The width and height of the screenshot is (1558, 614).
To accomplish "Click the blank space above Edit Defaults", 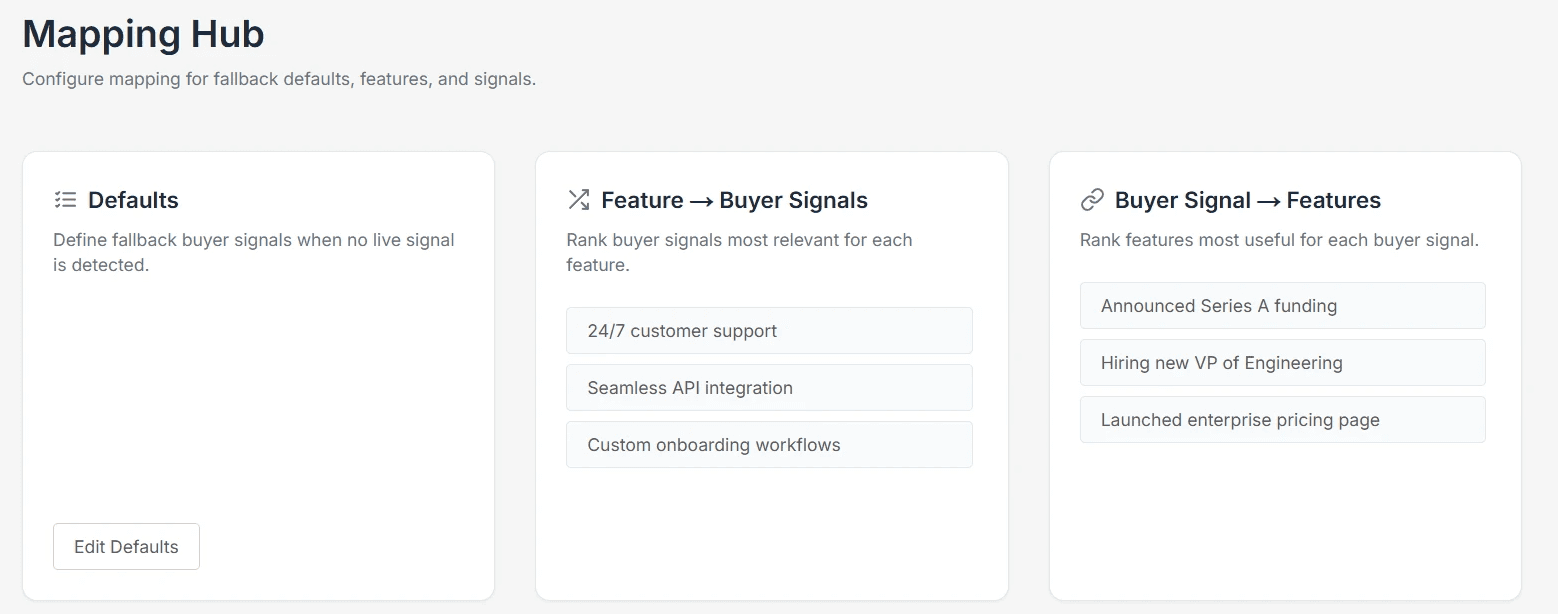I will pos(258,400).
